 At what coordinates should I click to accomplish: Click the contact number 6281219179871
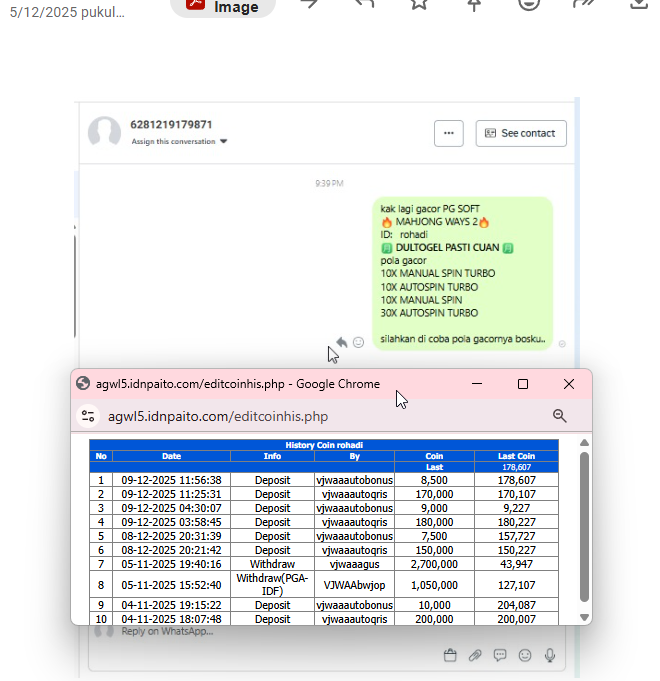[171, 125]
